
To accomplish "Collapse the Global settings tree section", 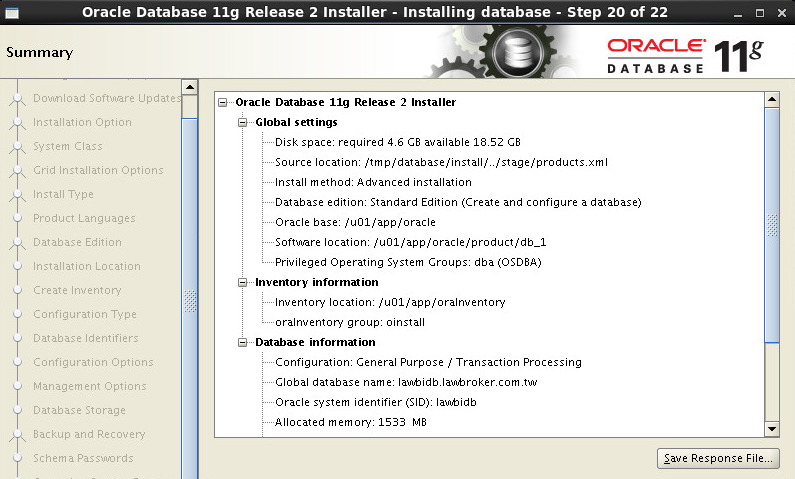I will 242,123.
